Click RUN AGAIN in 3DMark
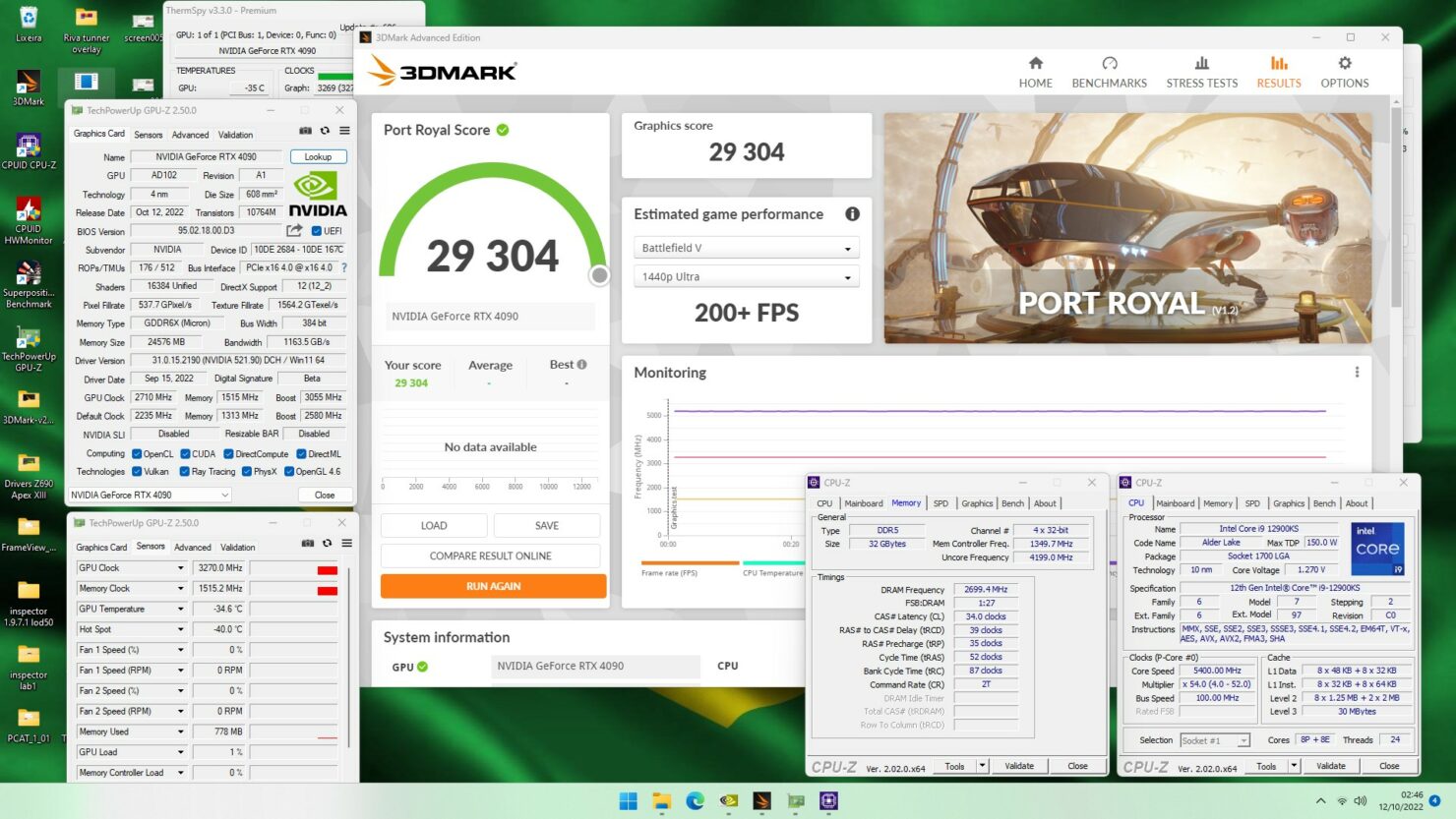Image resolution: width=1456 pixels, height=819 pixels. (x=493, y=586)
